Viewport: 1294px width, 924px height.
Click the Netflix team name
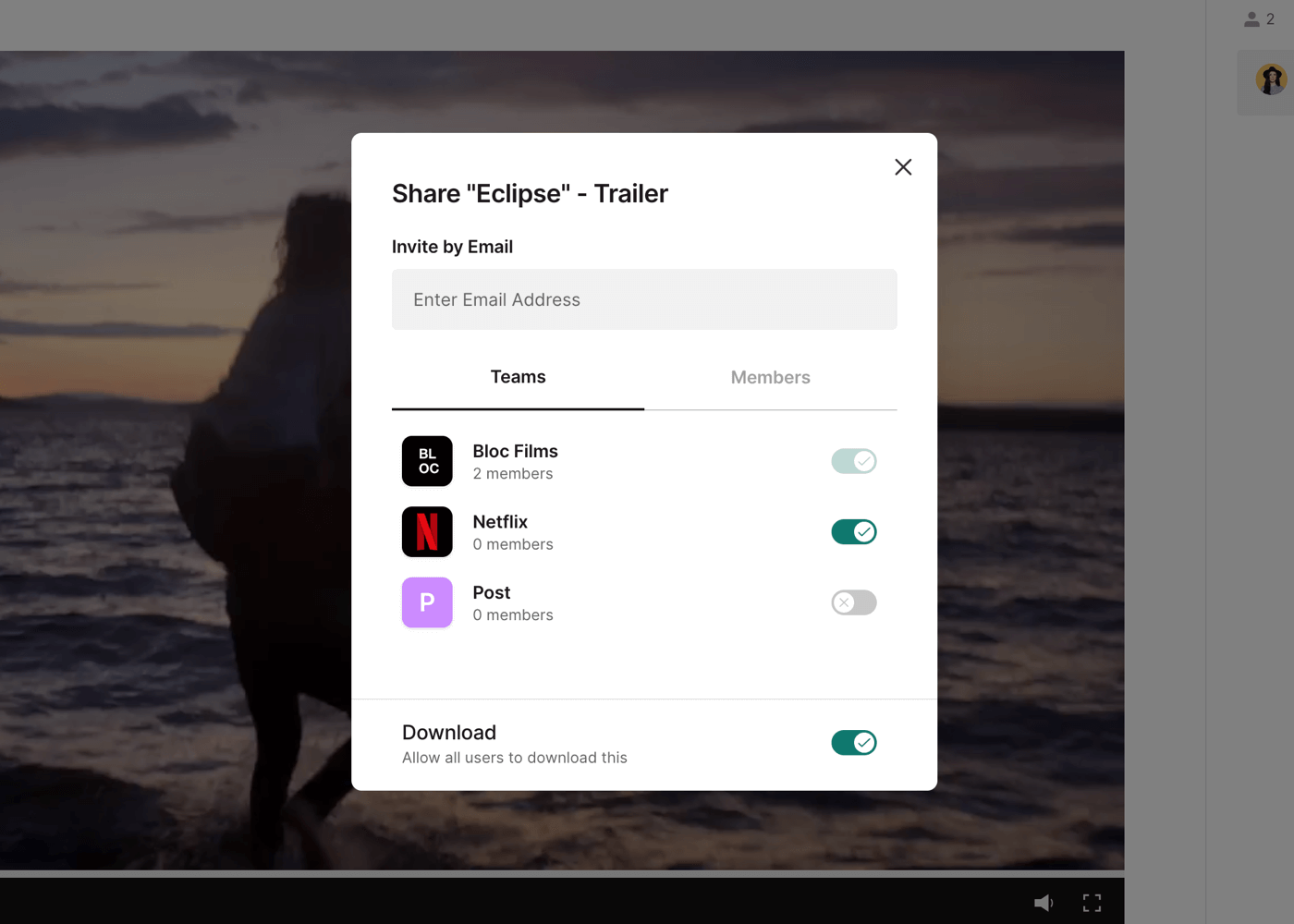pos(500,522)
